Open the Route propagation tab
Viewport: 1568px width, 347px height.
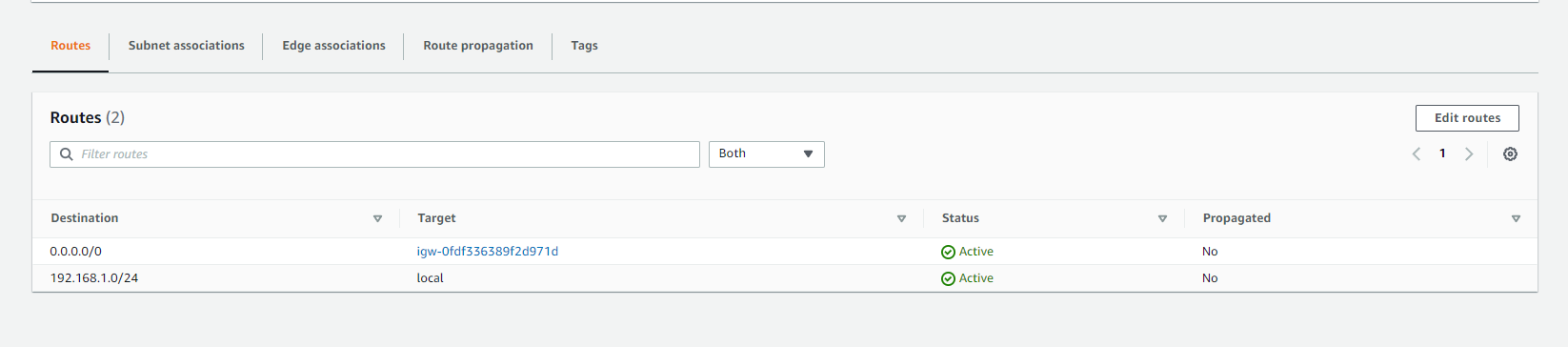[478, 46]
